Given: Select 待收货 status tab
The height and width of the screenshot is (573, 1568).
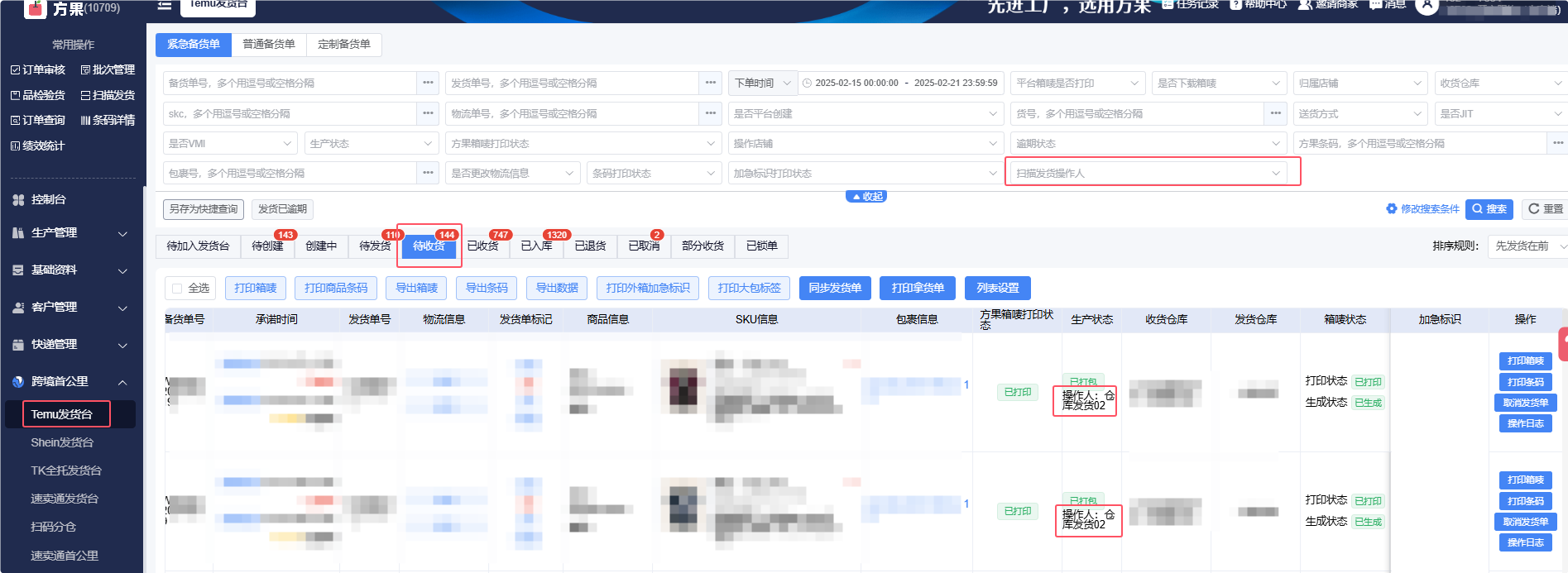Looking at the screenshot, I should coord(429,246).
